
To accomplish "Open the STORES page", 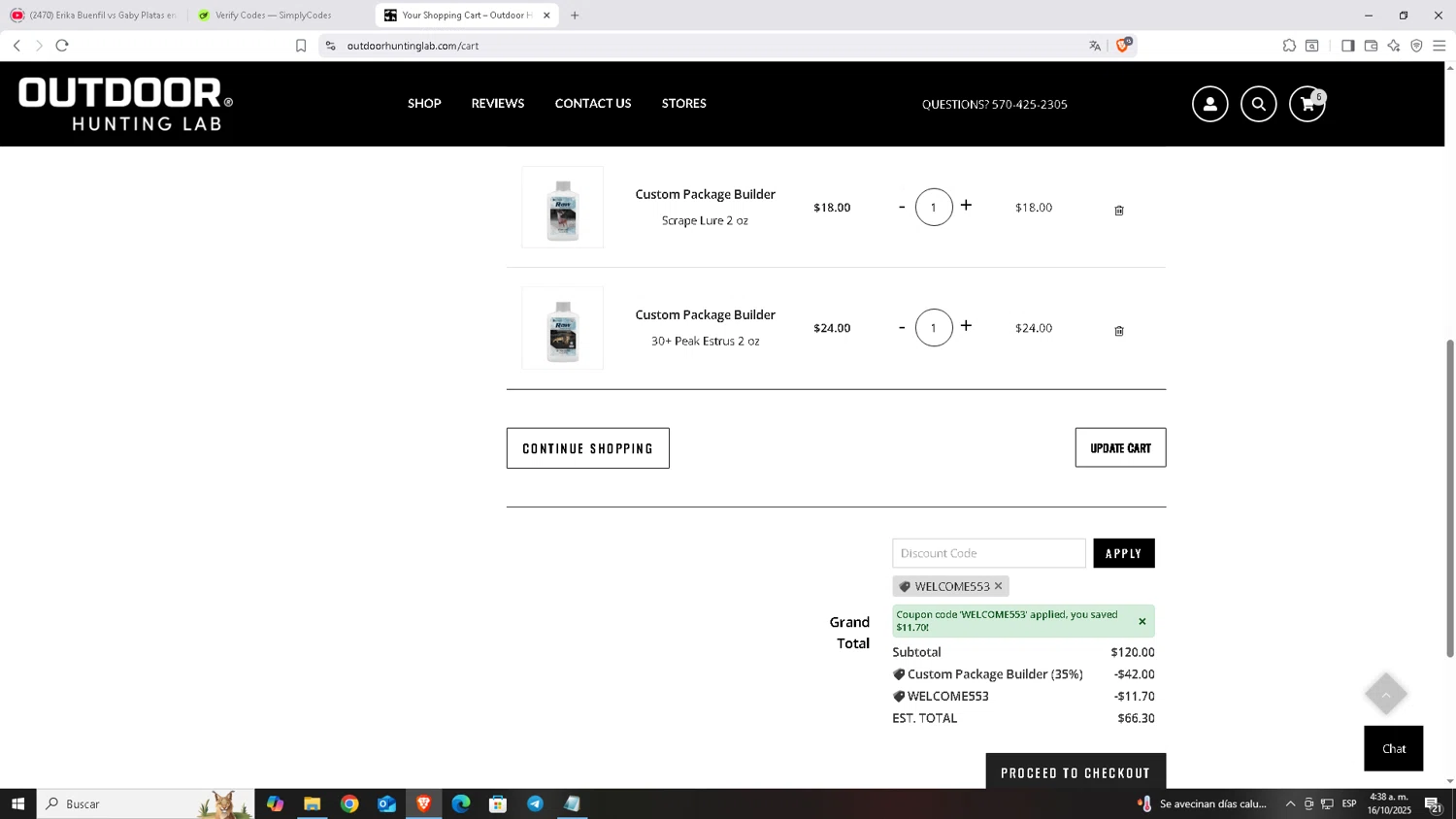I will (684, 104).
